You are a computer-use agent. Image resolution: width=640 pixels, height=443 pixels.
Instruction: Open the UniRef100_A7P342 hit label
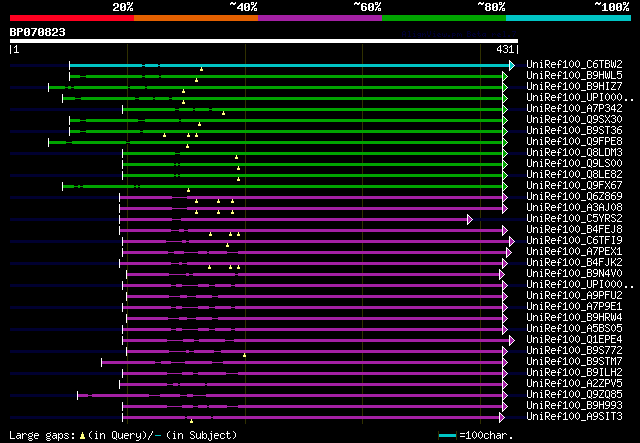pyautogui.click(x=574, y=109)
